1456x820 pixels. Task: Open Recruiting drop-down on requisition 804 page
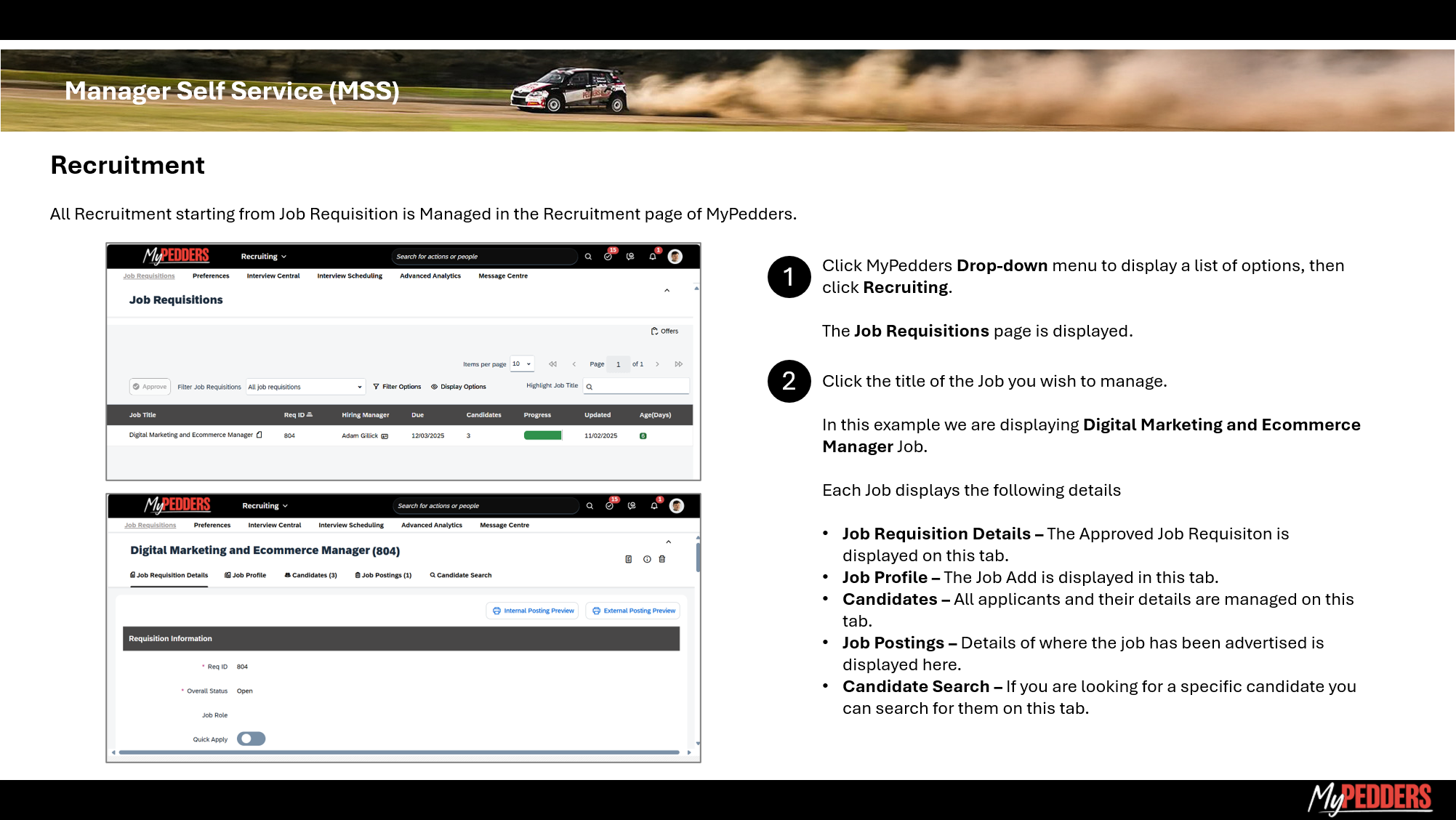coord(265,506)
